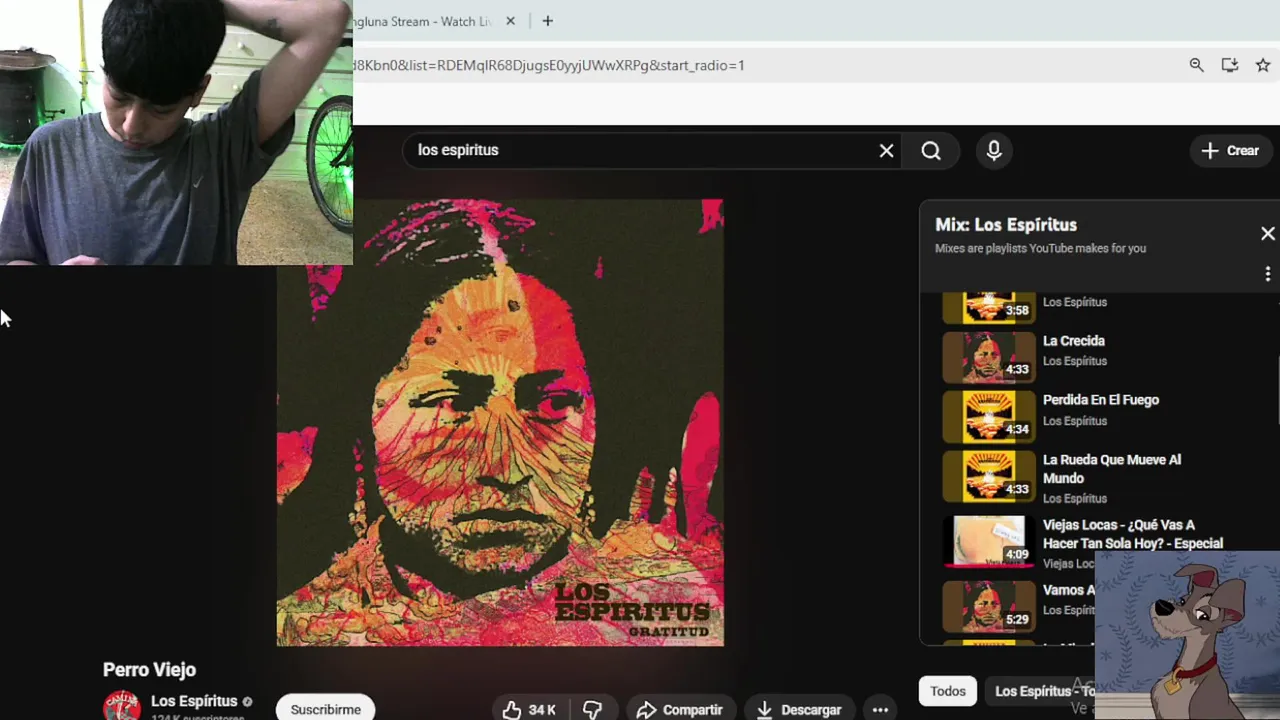Click the La Rueda Que Mueve thumbnail

click(988, 476)
